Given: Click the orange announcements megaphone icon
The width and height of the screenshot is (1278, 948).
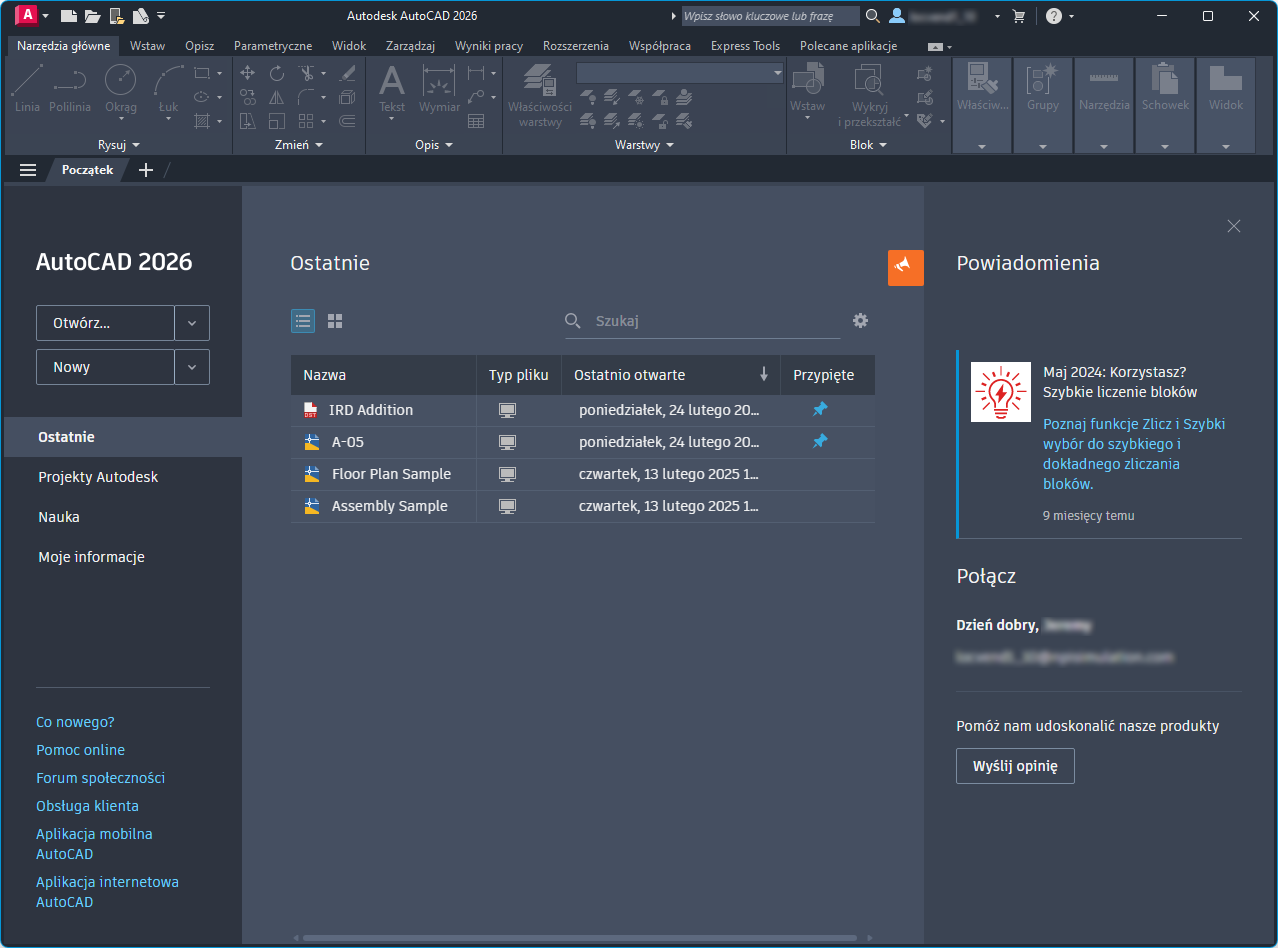Looking at the screenshot, I should (x=906, y=267).
